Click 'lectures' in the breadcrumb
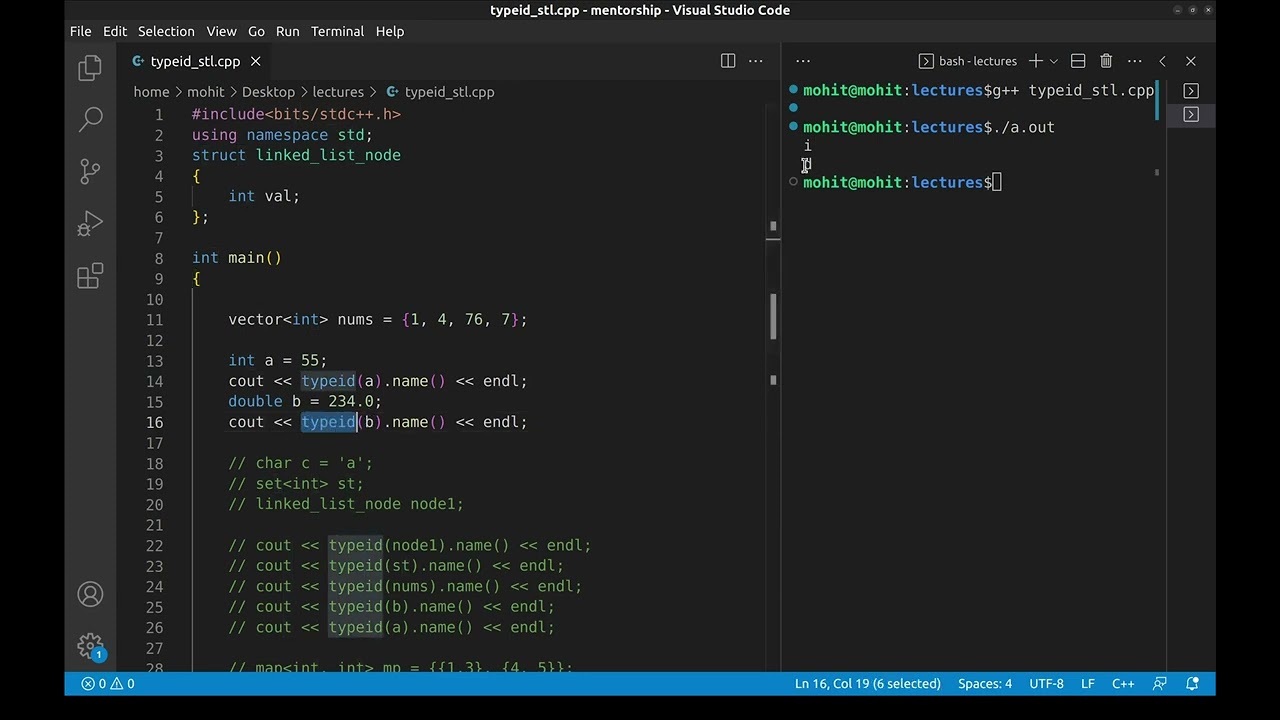The height and width of the screenshot is (720, 1280). (x=338, y=92)
